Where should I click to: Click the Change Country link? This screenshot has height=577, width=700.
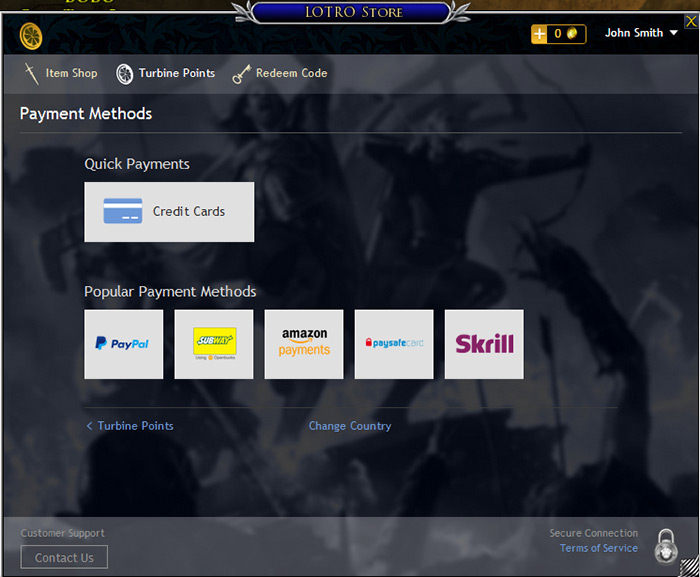[x=350, y=426]
